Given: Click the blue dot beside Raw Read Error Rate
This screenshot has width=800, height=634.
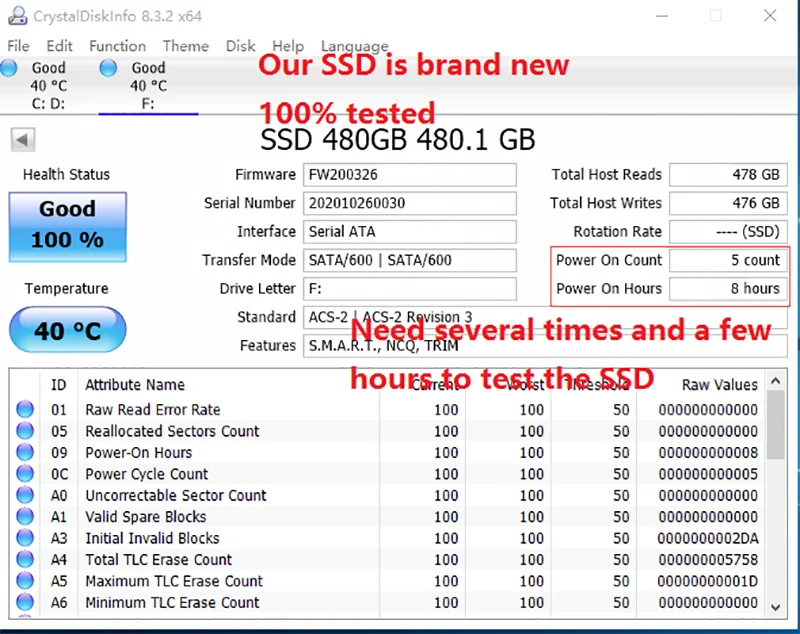Looking at the screenshot, I should coord(24,409).
